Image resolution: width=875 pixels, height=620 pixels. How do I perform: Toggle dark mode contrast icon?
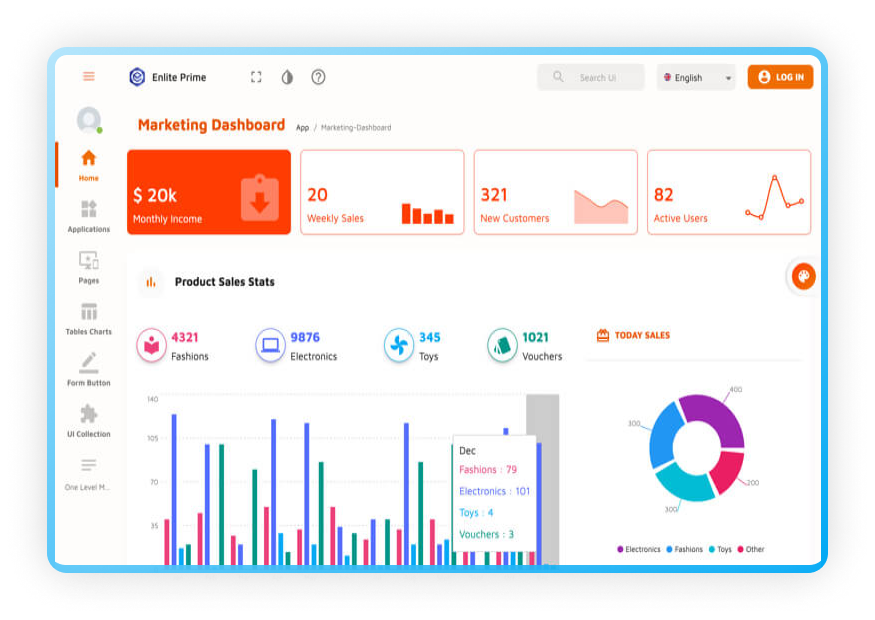coord(287,77)
